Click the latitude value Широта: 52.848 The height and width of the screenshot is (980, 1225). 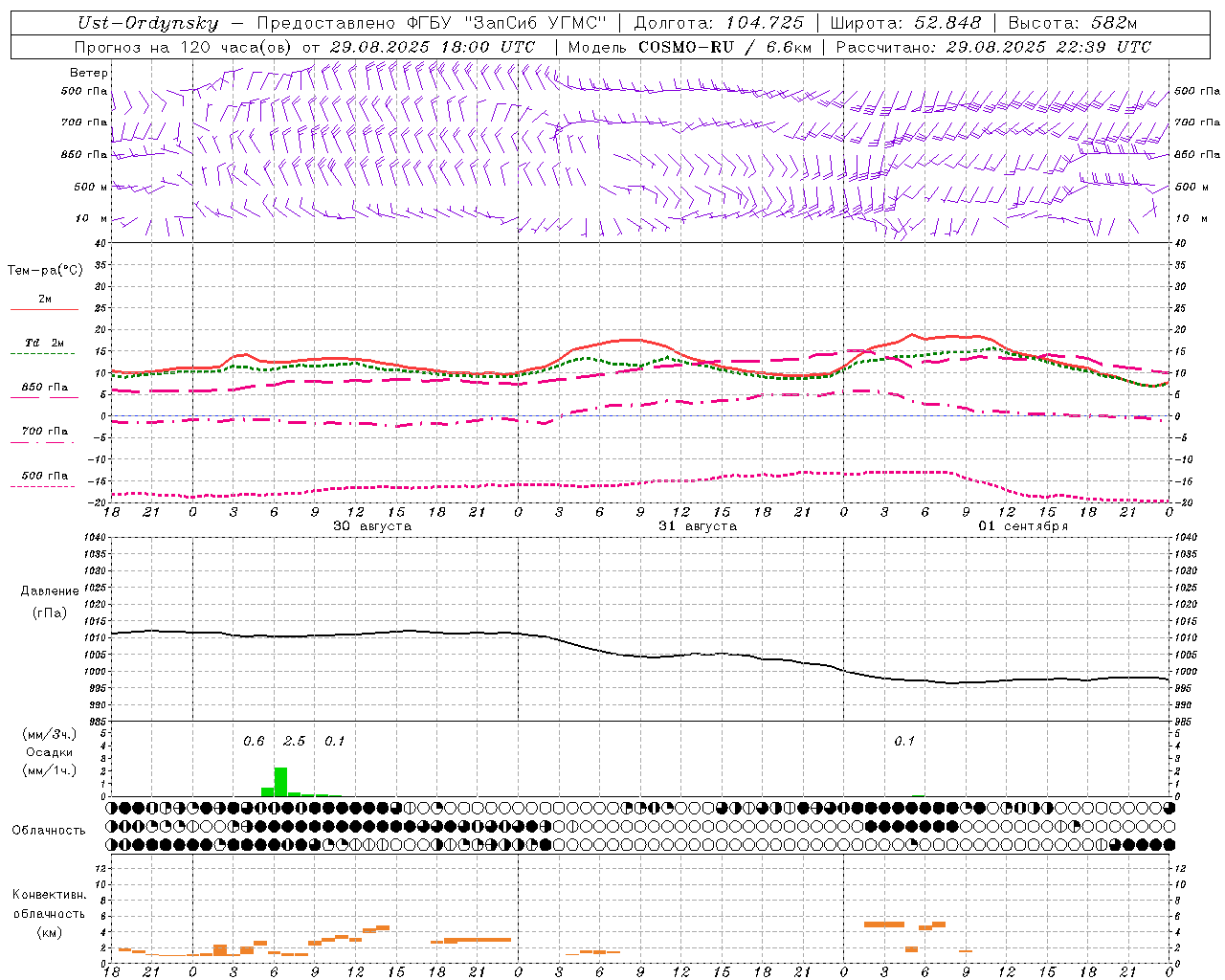point(905,23)
